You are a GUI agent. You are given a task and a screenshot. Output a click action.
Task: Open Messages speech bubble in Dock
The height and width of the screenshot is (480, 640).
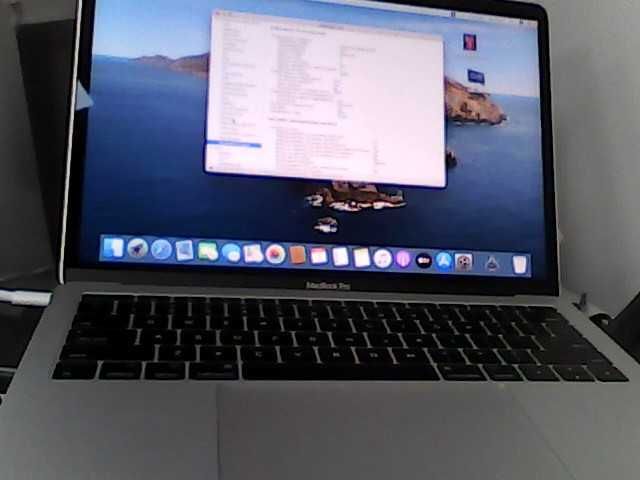pos(231,253)
